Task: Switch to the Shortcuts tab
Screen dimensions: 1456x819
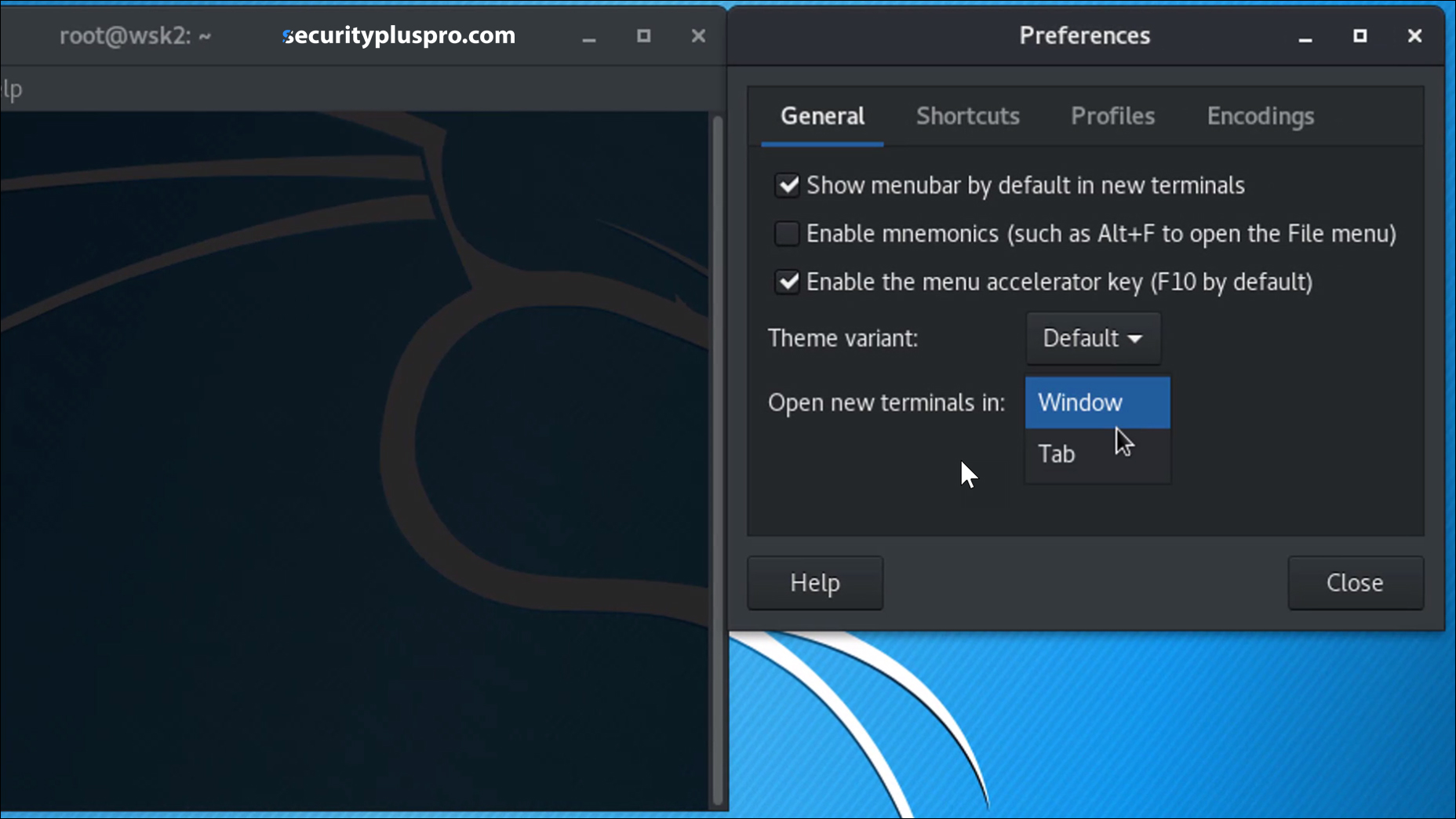Action: [x=967, y=116]
